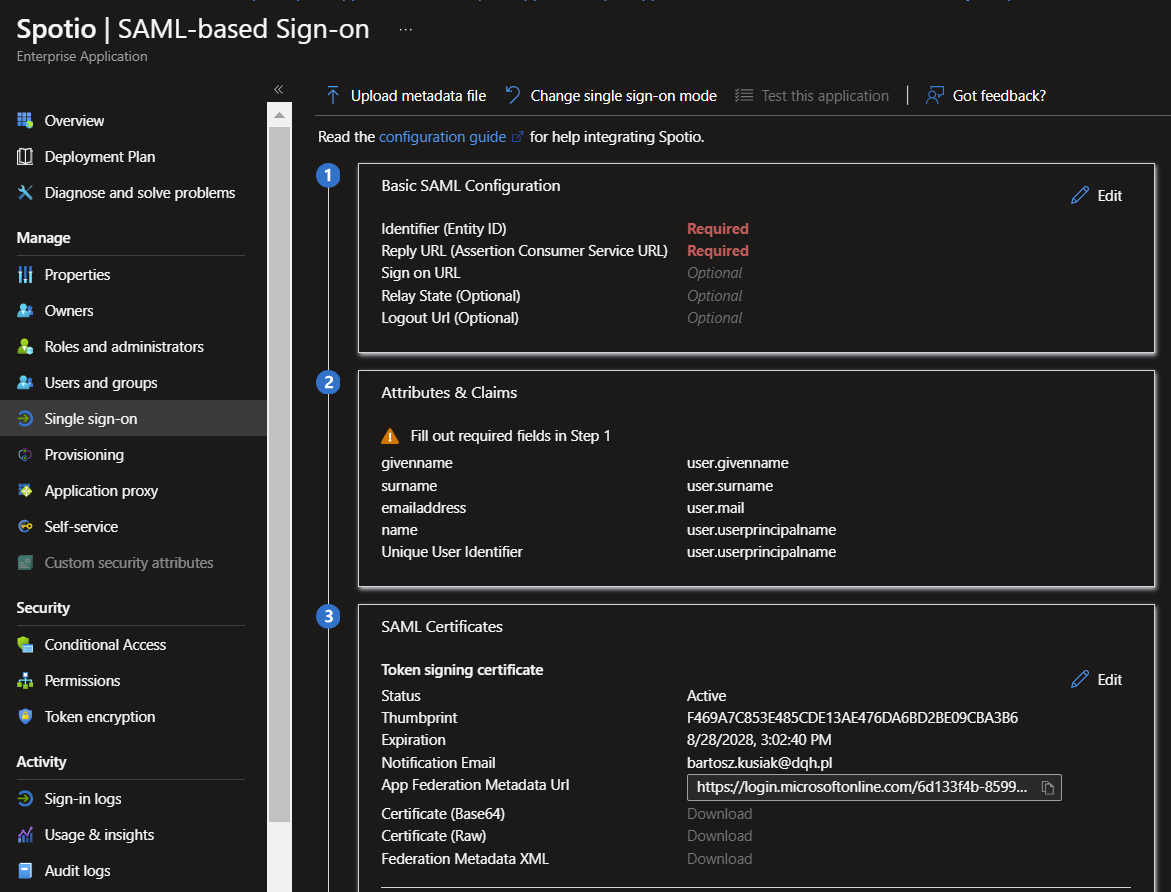Viewport: 1171px width, 892px height.
Task: Click the Application proxy icon
Action: point(25,490)
